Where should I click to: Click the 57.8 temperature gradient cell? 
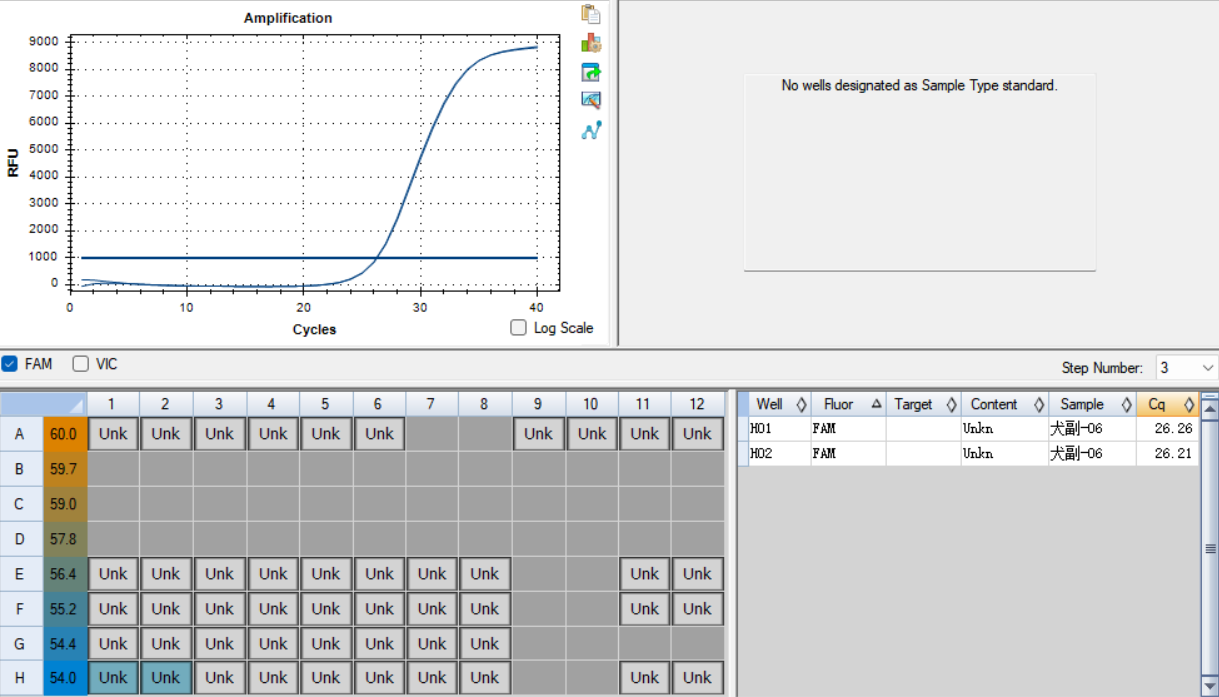coord(64,539)
